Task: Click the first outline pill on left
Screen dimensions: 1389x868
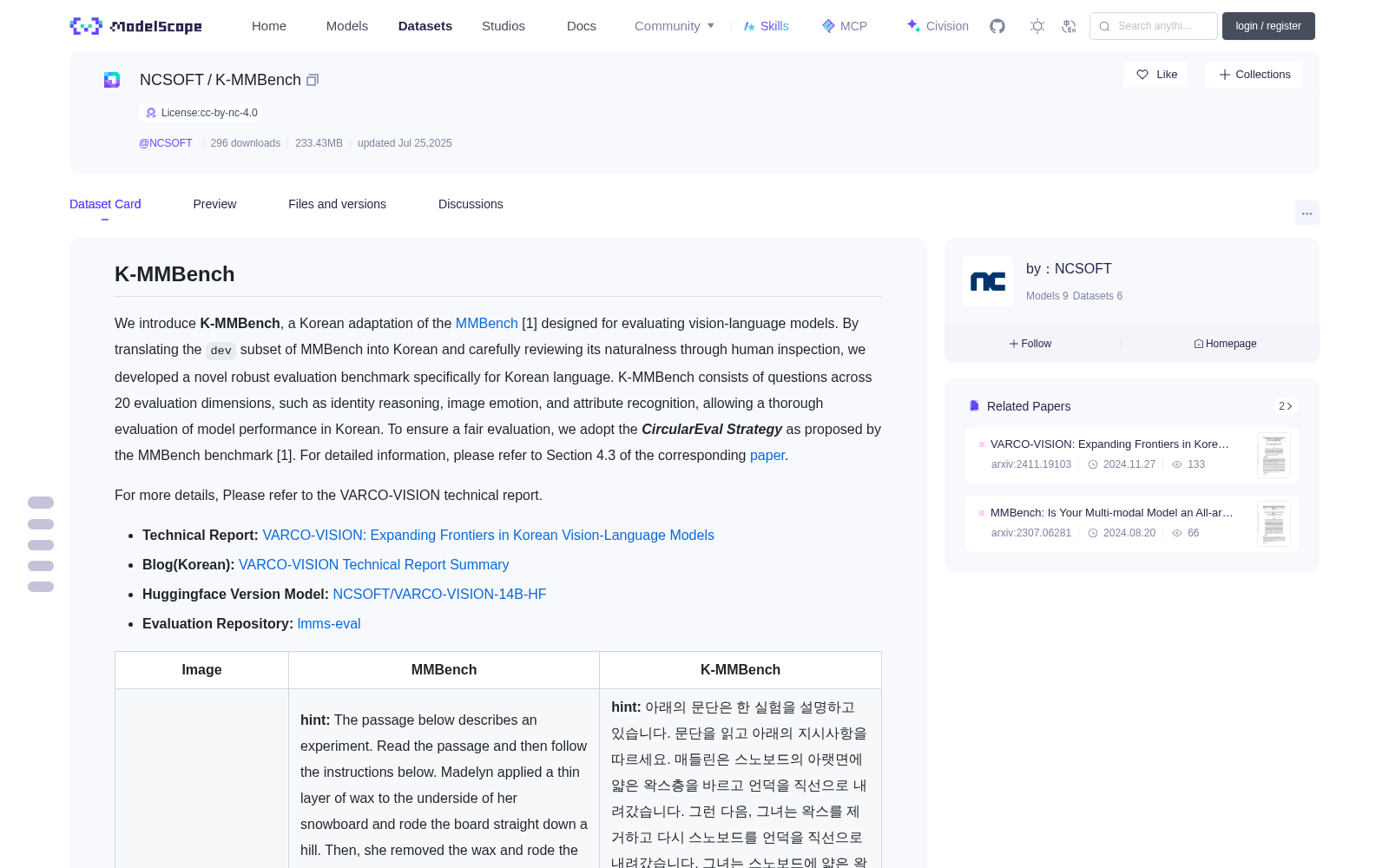Action: pyautogui.click(x=41, y=503)
